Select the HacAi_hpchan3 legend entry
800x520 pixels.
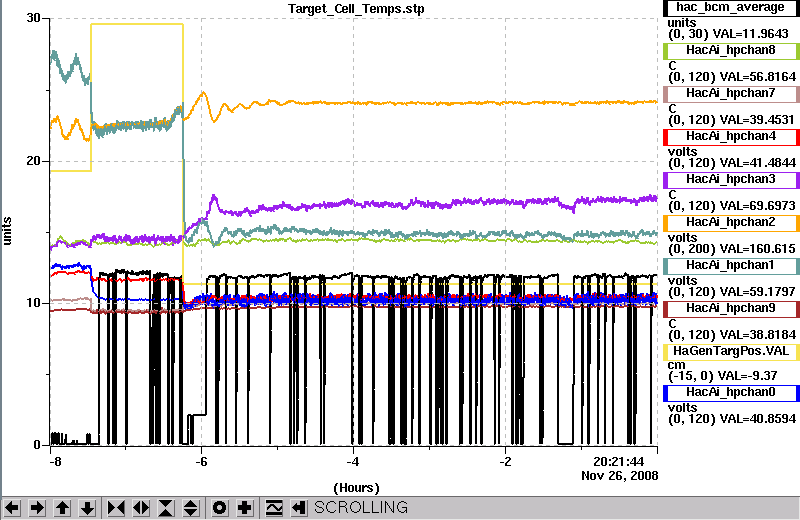731,180
